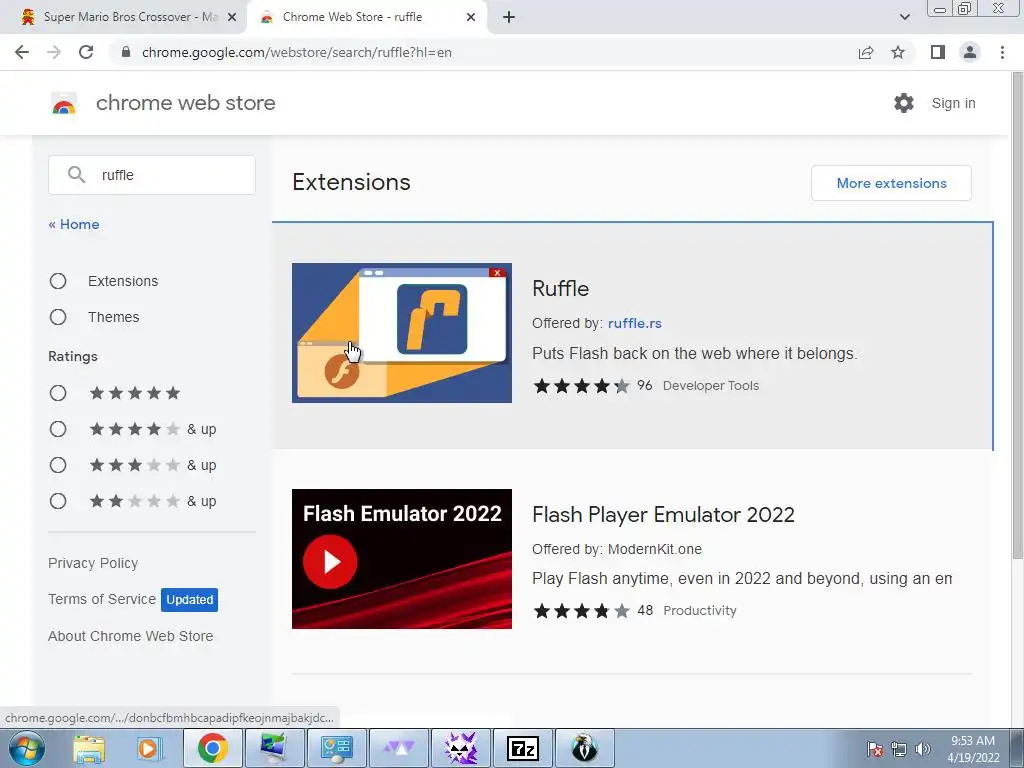Click "Offered by: ModernKit.one" text
Image resolution: width=1024 pixels, height=768 pixels.
617,549
